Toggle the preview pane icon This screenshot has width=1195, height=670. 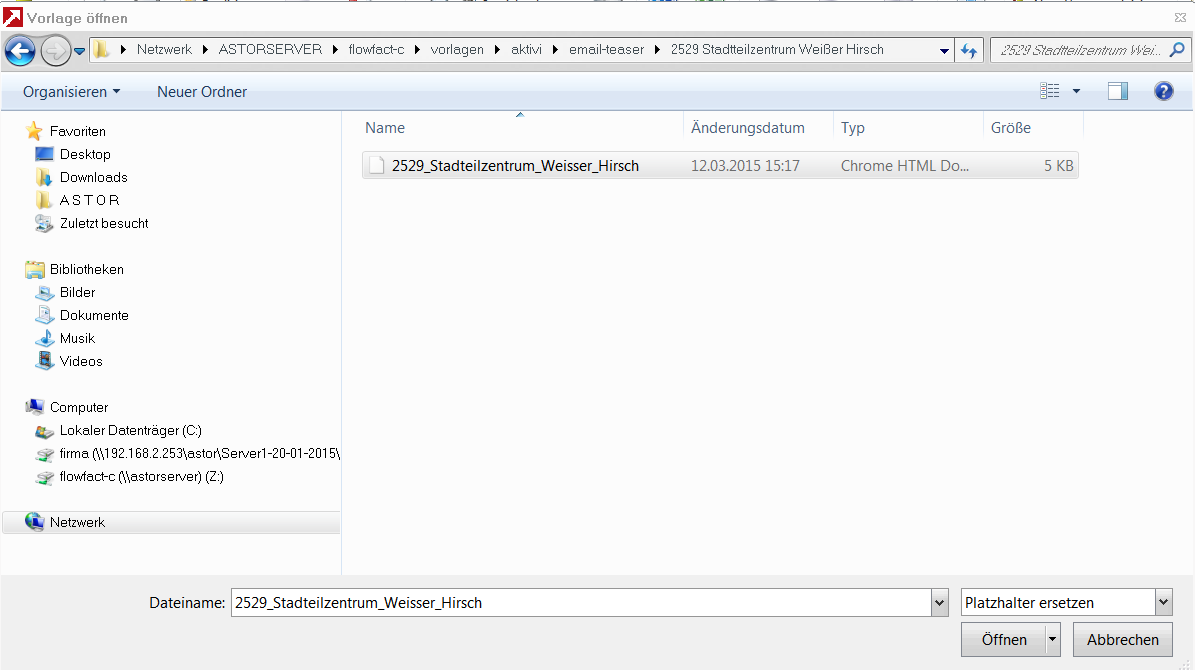(x=1117, y=91)
